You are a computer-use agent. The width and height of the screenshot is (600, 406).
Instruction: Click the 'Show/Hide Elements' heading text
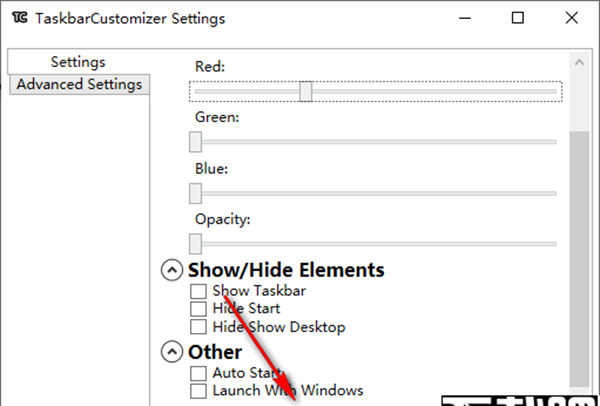pos(286,270)
